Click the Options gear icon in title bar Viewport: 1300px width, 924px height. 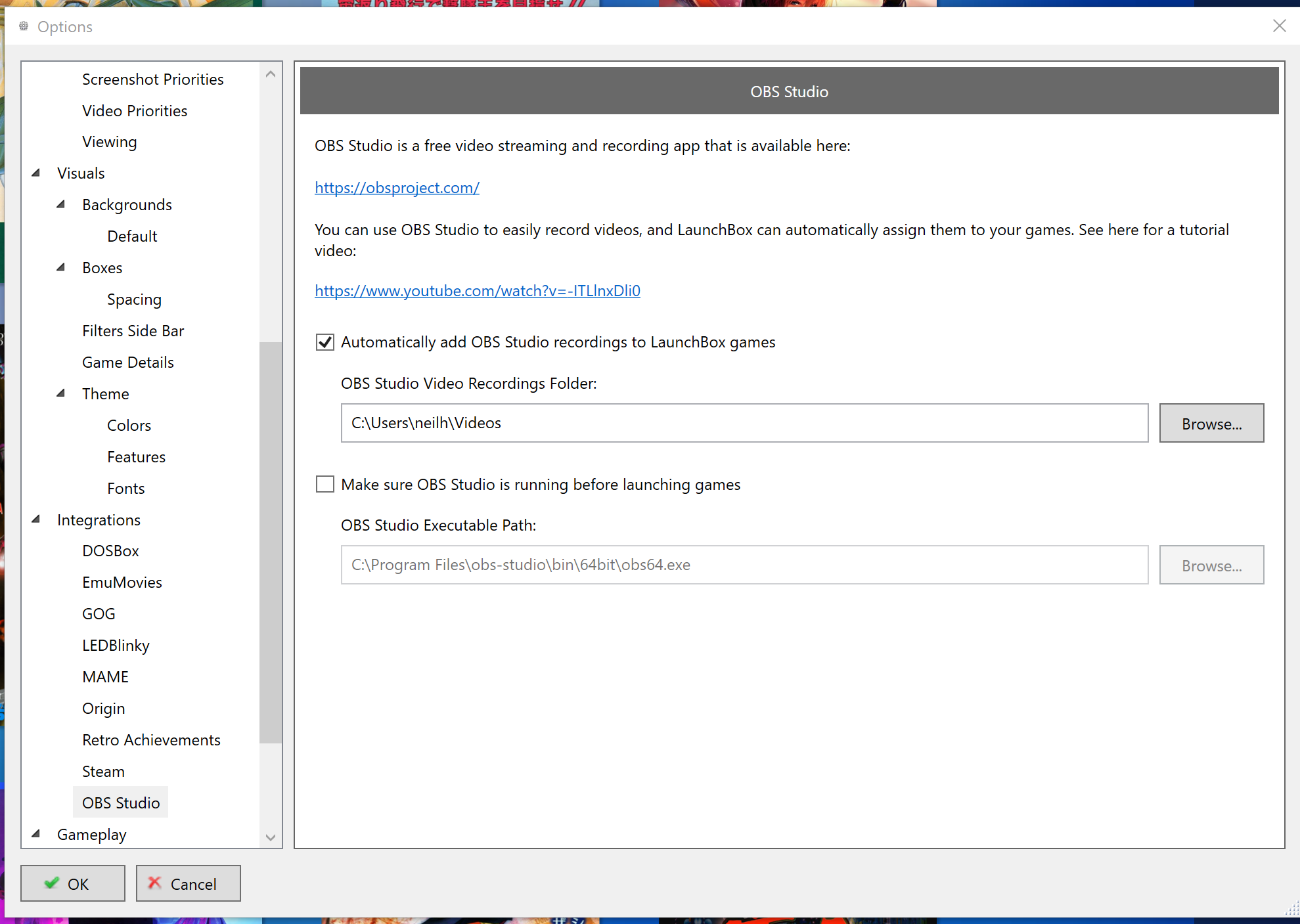[x=24, y=26]
